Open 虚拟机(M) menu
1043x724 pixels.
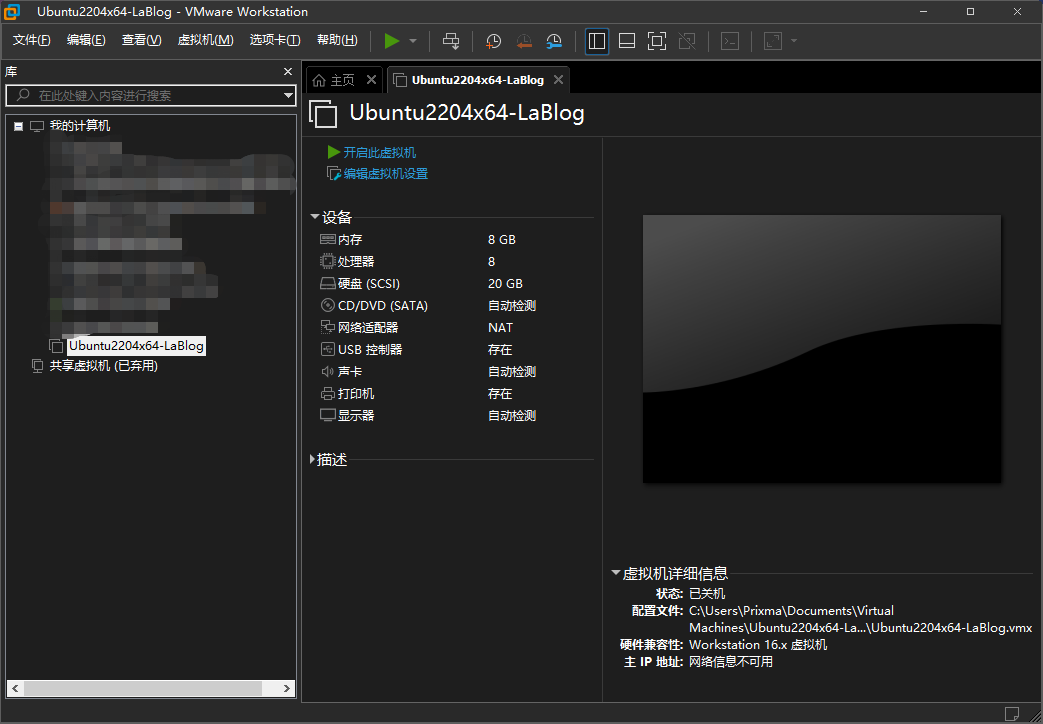(206, 40)
